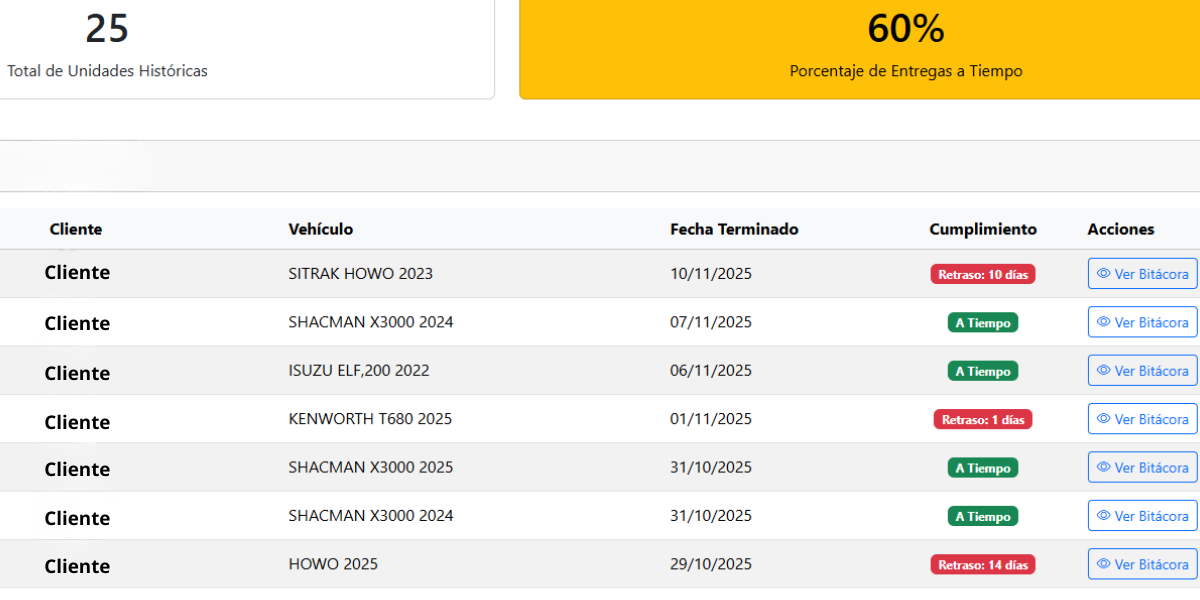Select the Fecha Terminado column header

(734, 229)
